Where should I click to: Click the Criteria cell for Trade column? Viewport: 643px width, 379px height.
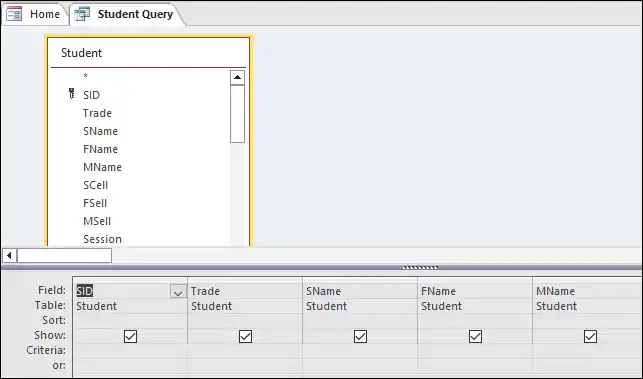coord(245,351)
